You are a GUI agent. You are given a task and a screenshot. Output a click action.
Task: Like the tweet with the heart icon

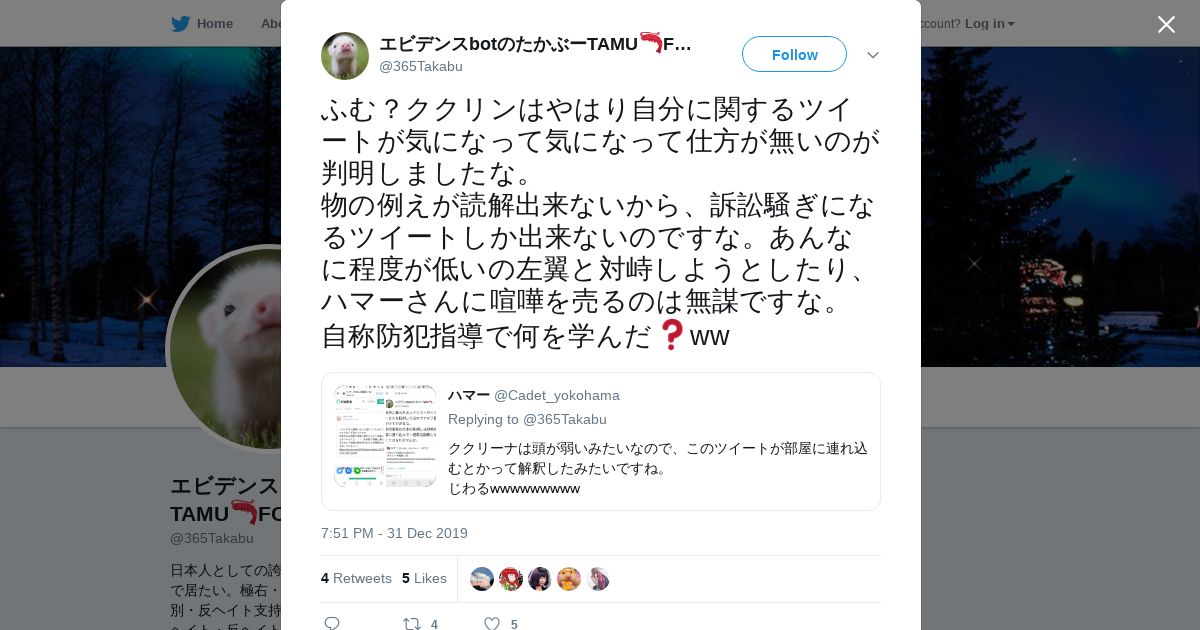tap(491, 623)
